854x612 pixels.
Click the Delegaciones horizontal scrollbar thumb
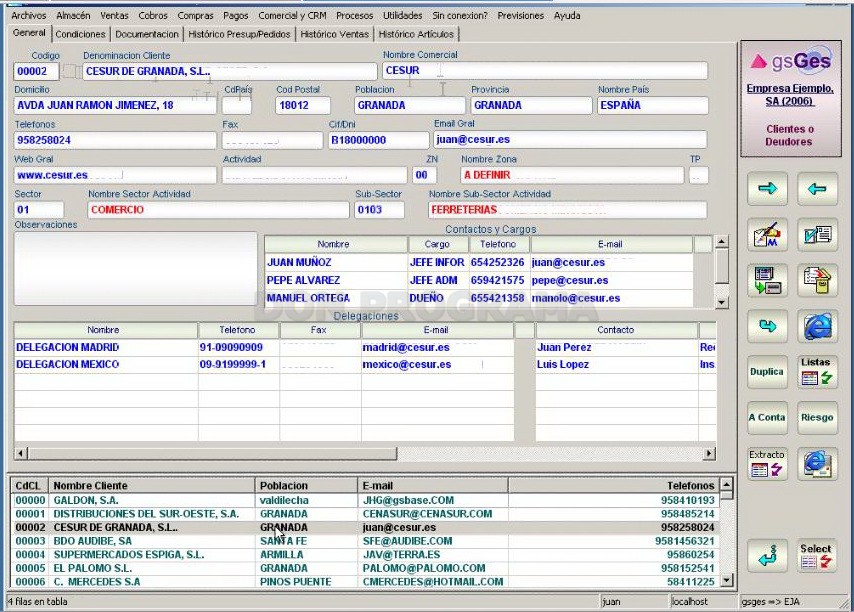(212, 453)
